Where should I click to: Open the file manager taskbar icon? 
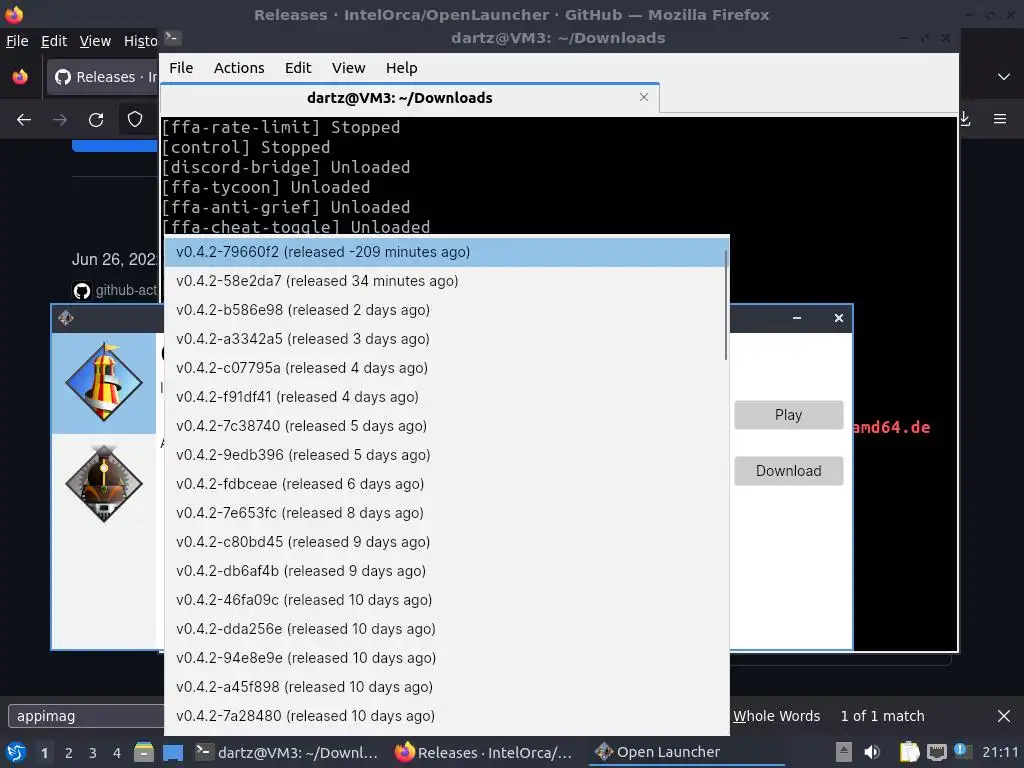(x=144, y=752)
